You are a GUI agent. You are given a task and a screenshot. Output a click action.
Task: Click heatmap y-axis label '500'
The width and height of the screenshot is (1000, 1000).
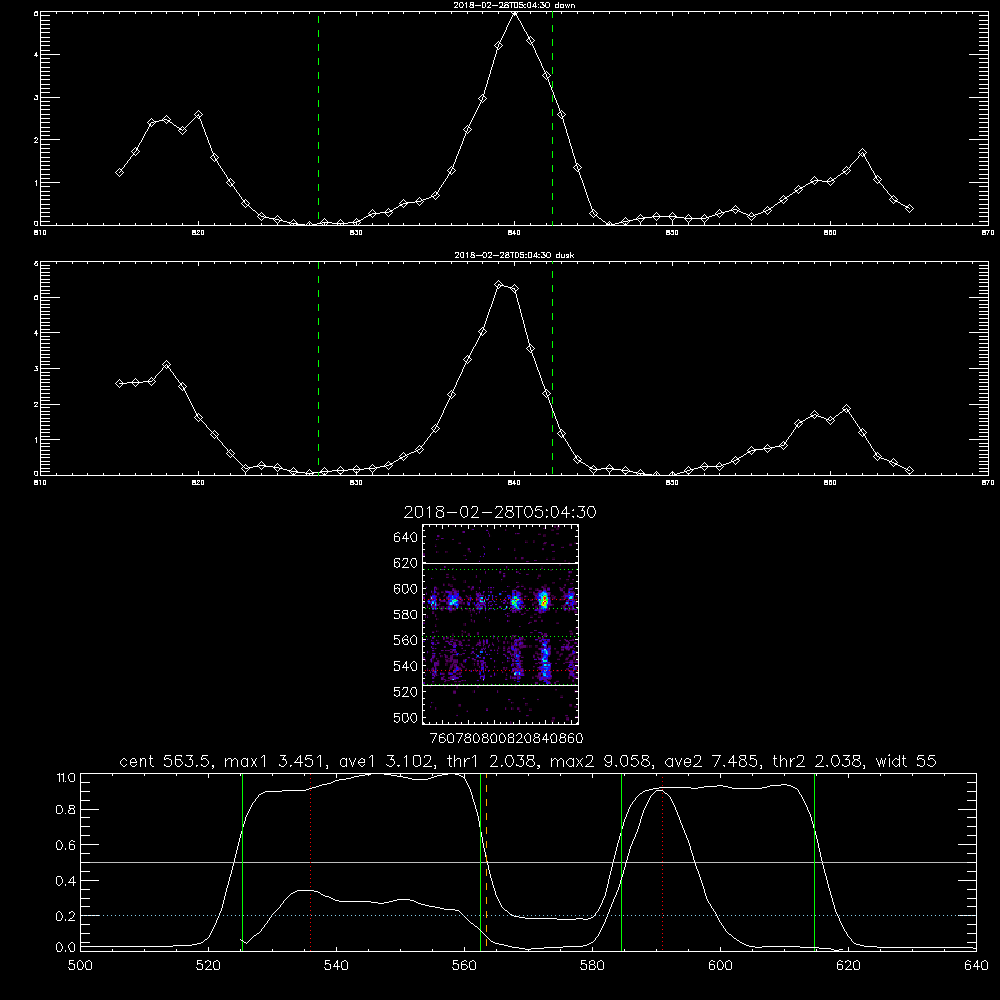point(405,717)
